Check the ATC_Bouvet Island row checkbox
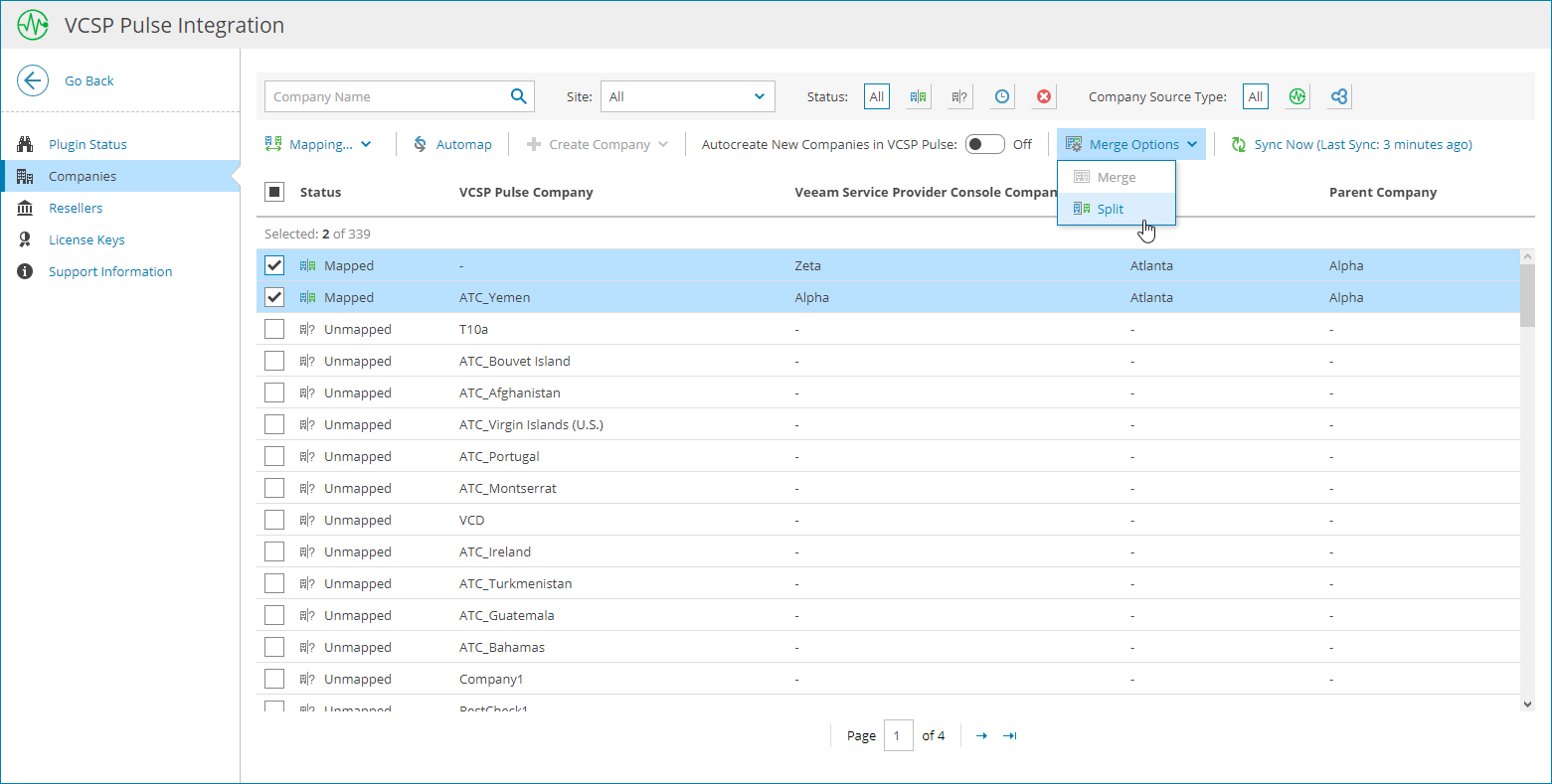The image size is (1552, 784). [275, 361]
